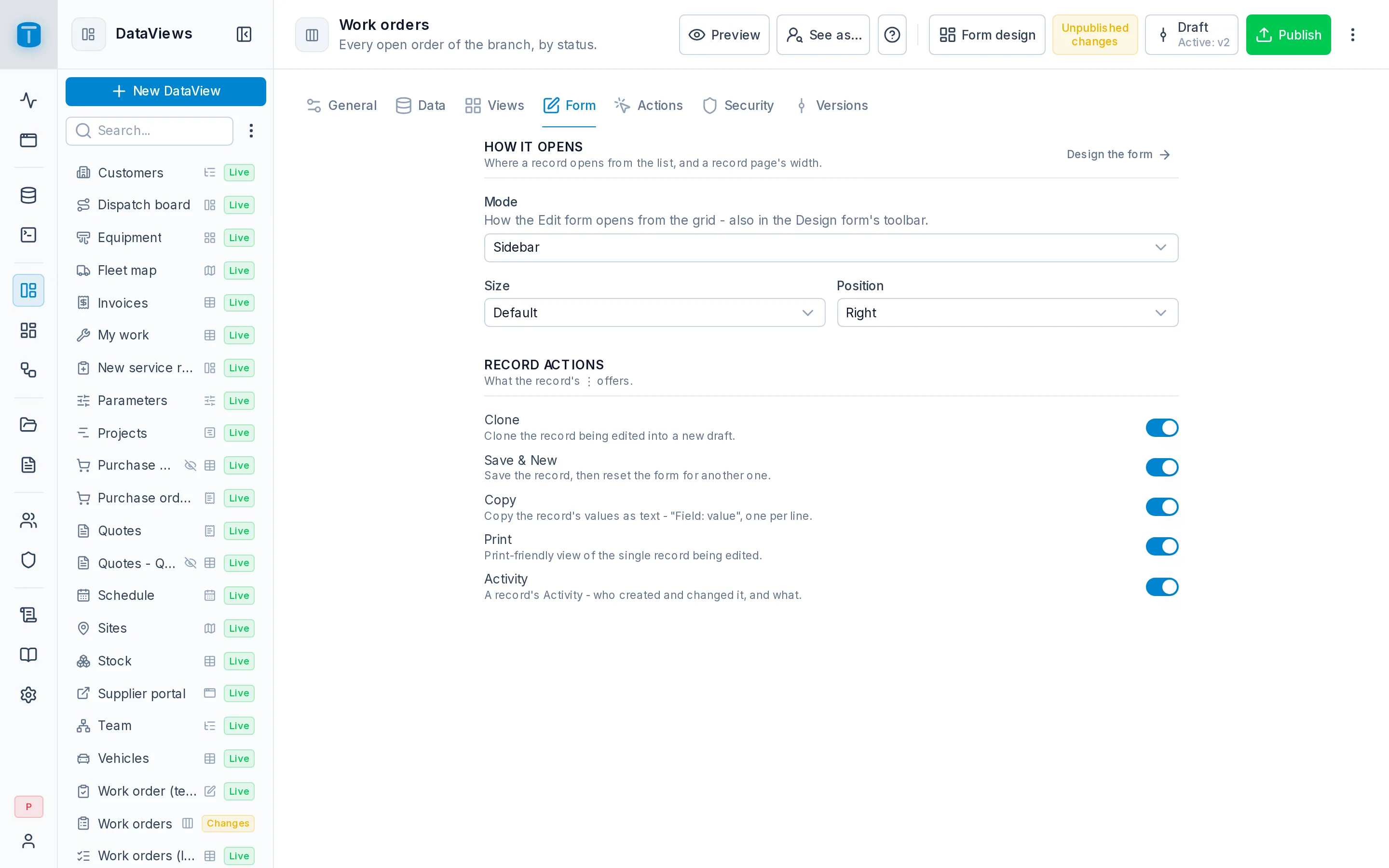Click the activity pulse icon in left rail
Viewport: 1389px width, 868px height.
28,100
